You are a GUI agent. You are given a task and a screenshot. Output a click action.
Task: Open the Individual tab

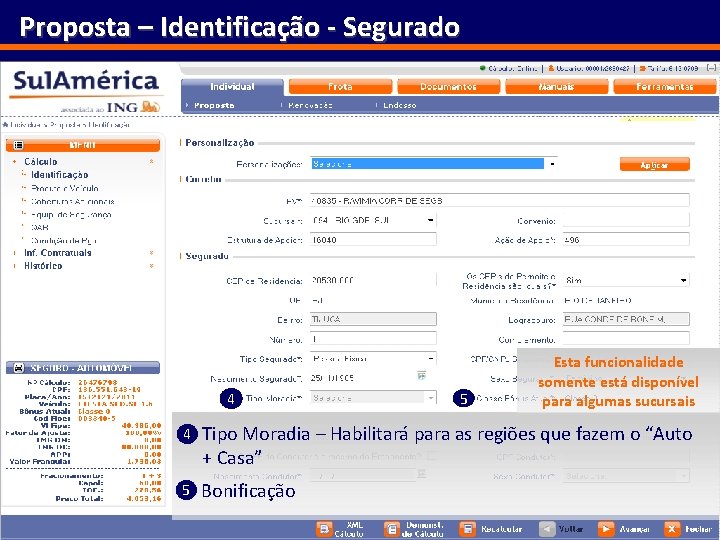point(232,86)
